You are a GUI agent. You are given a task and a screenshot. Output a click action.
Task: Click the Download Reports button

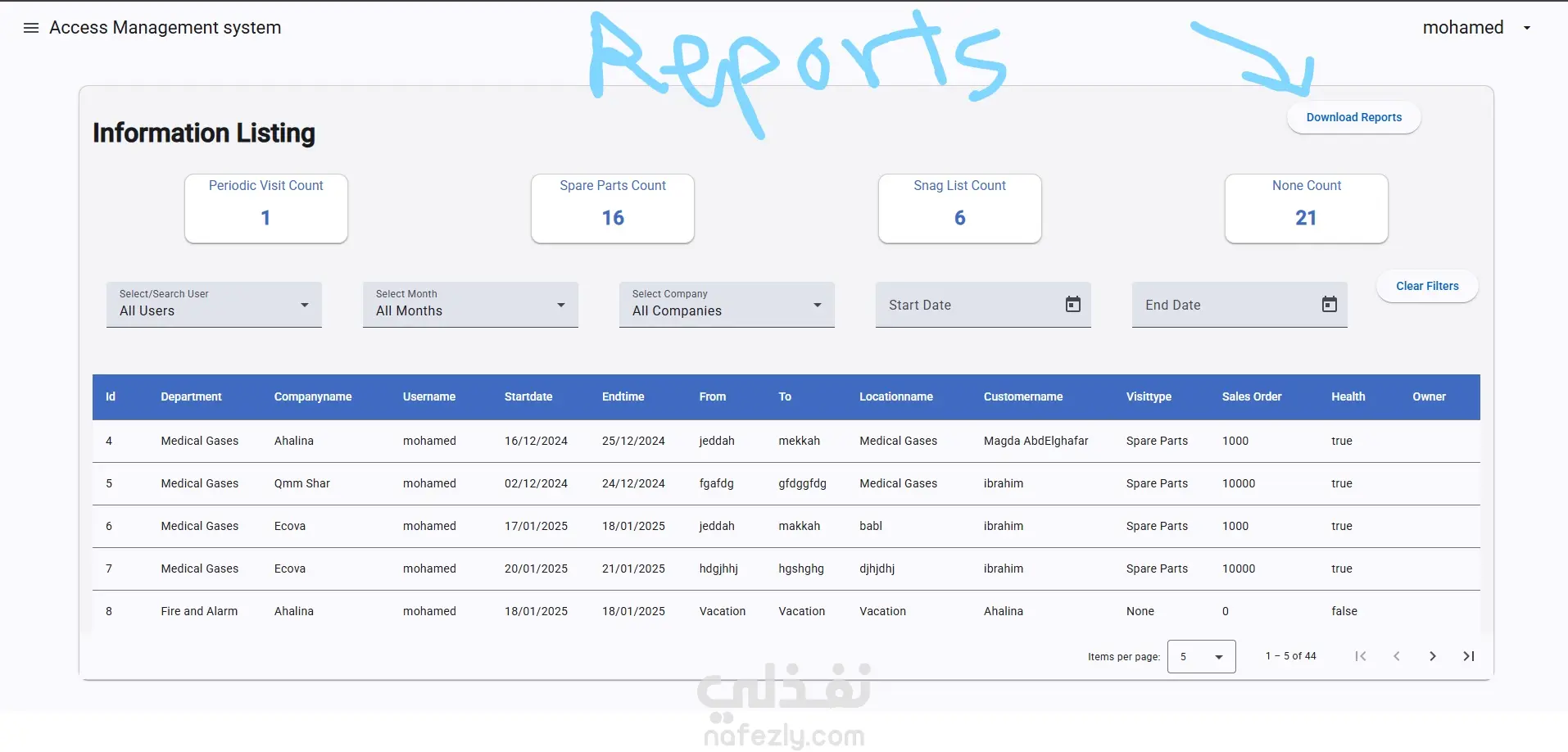tap(1353, 117)
